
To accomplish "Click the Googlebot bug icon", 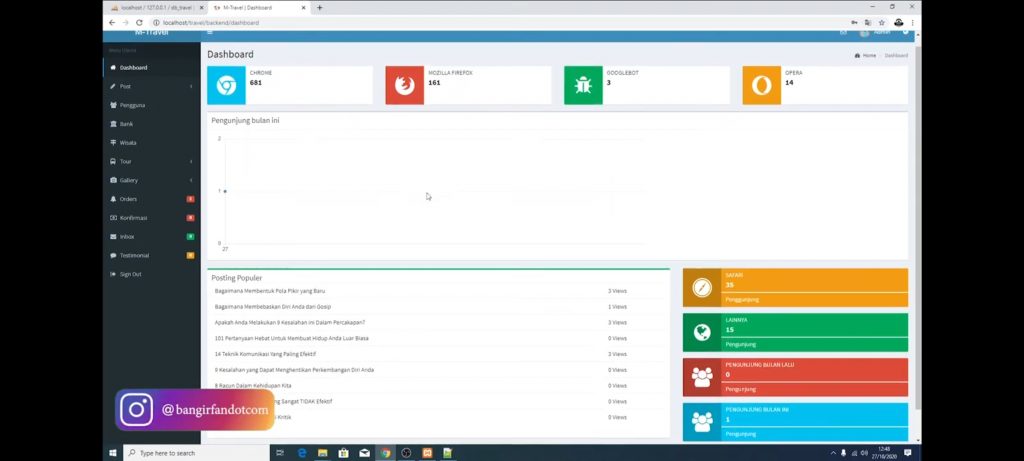I will pyautogui.click(x=583, y=86).
